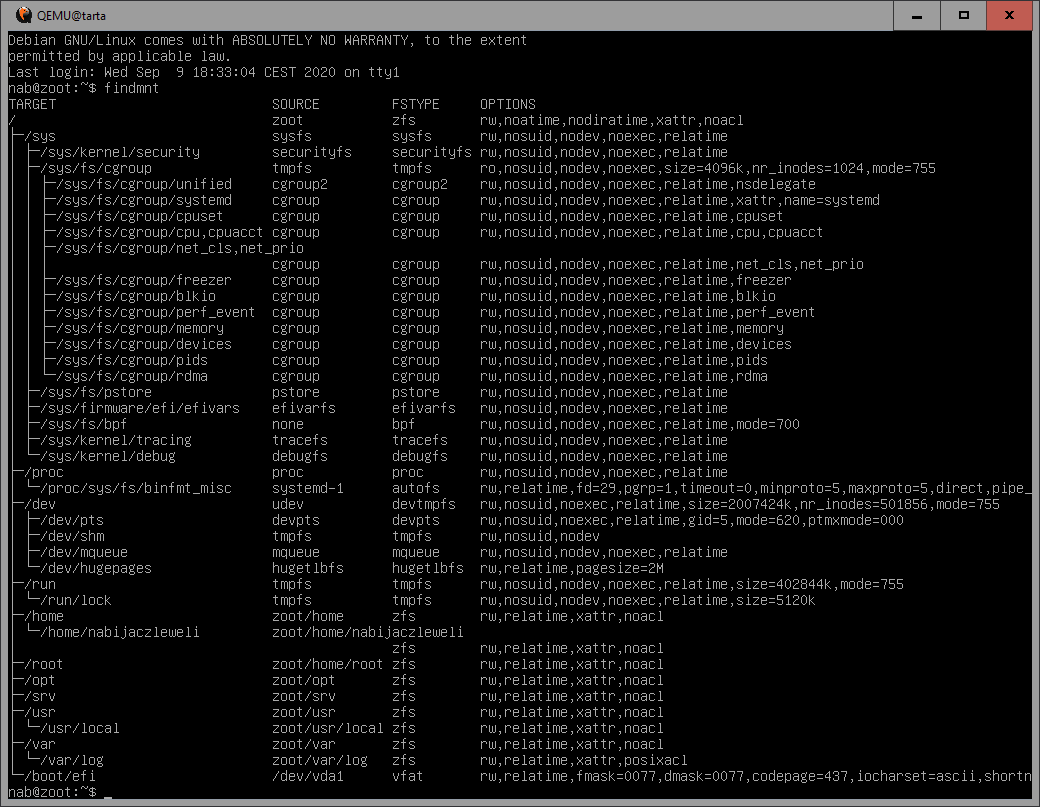Close the QEMU@tarta window
1040x807 pixels.
pyautogui.click(x=1012, y=15)
